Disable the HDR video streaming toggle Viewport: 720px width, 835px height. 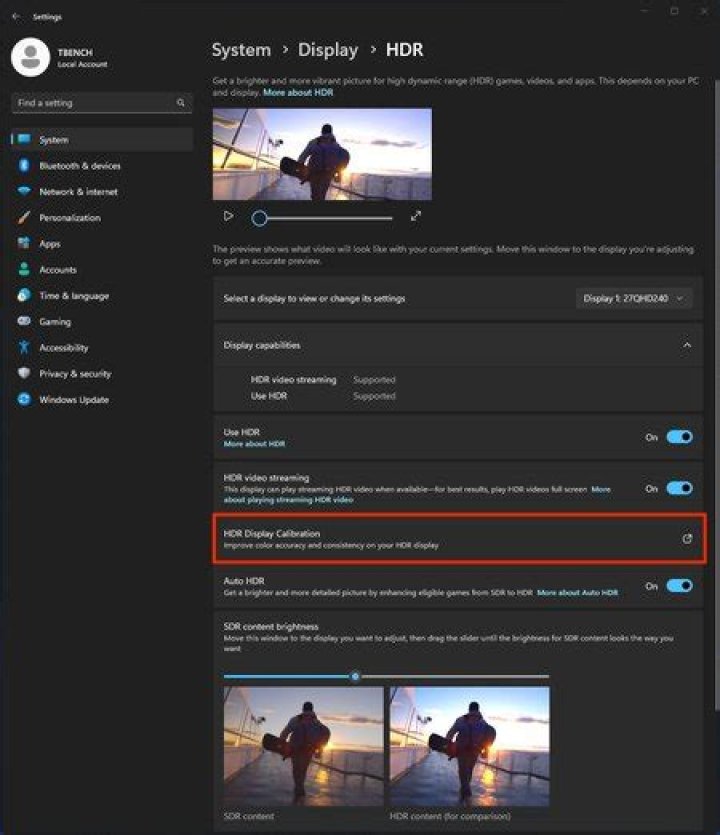679,488
